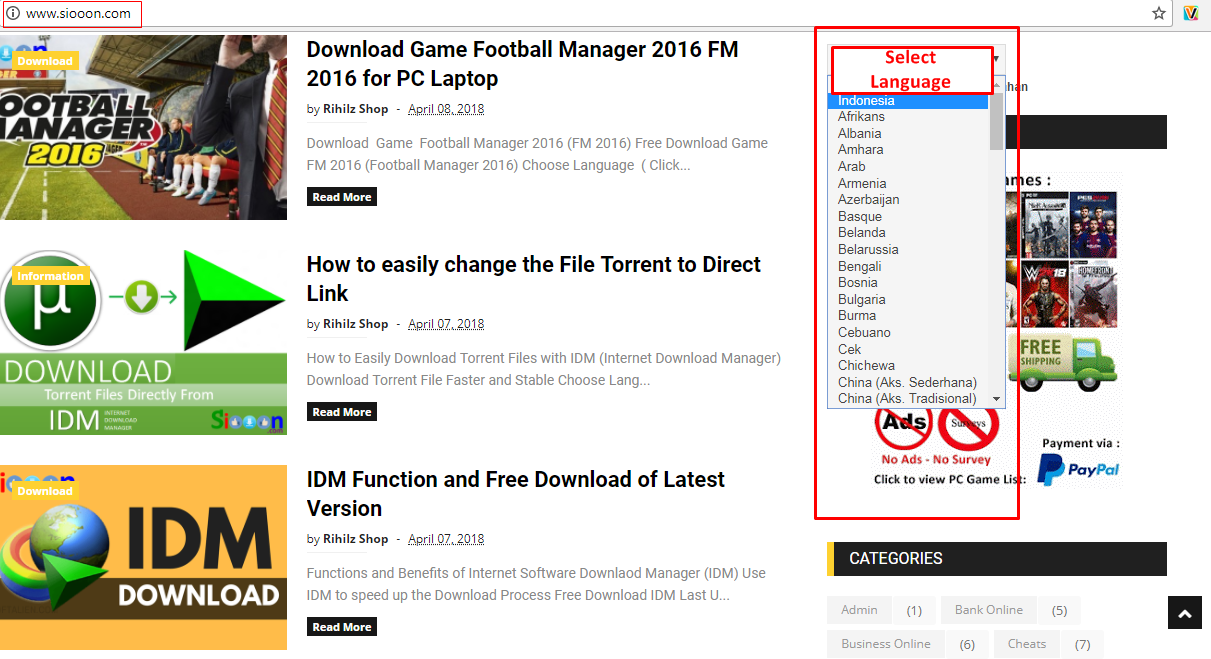Select Armenia language option
This screenshot has height=659, width=1211.
point(908,183)
